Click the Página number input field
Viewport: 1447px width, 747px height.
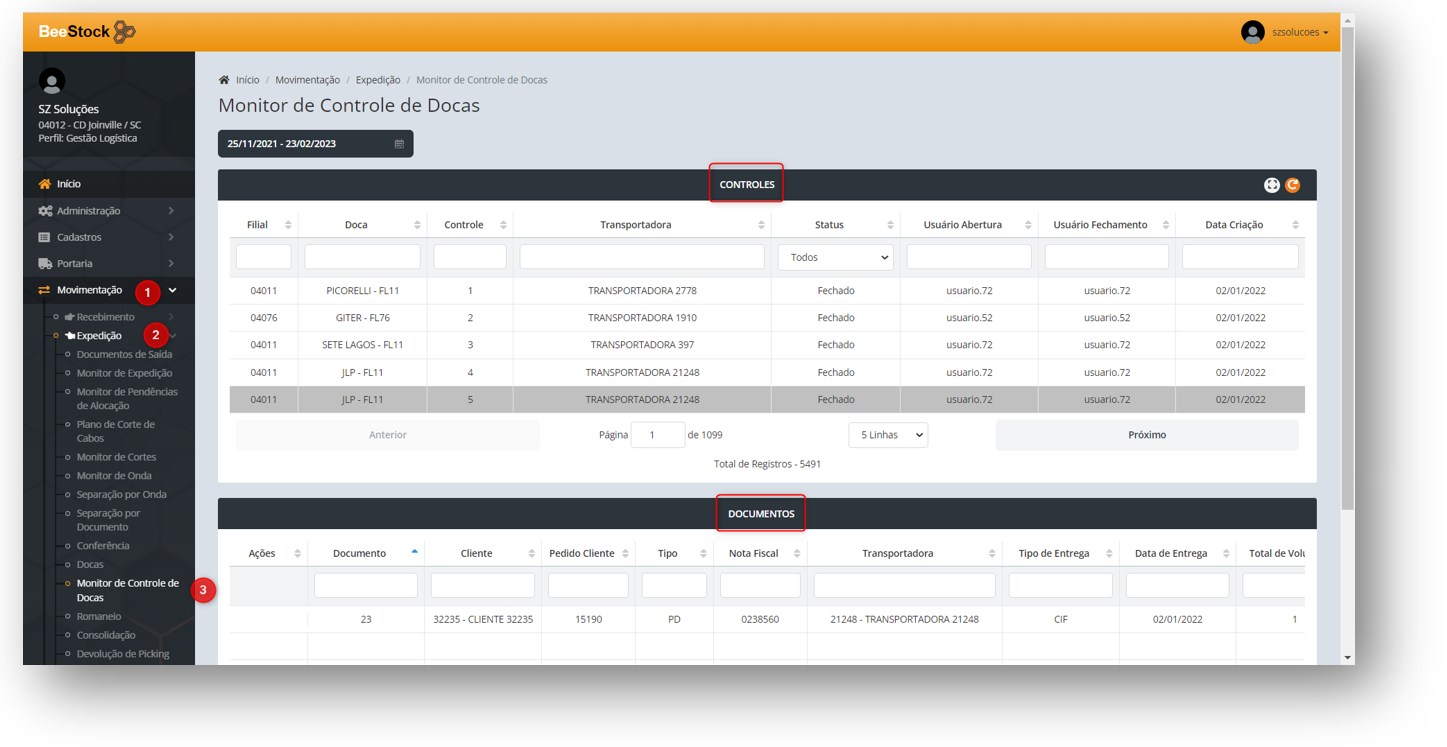657,435
